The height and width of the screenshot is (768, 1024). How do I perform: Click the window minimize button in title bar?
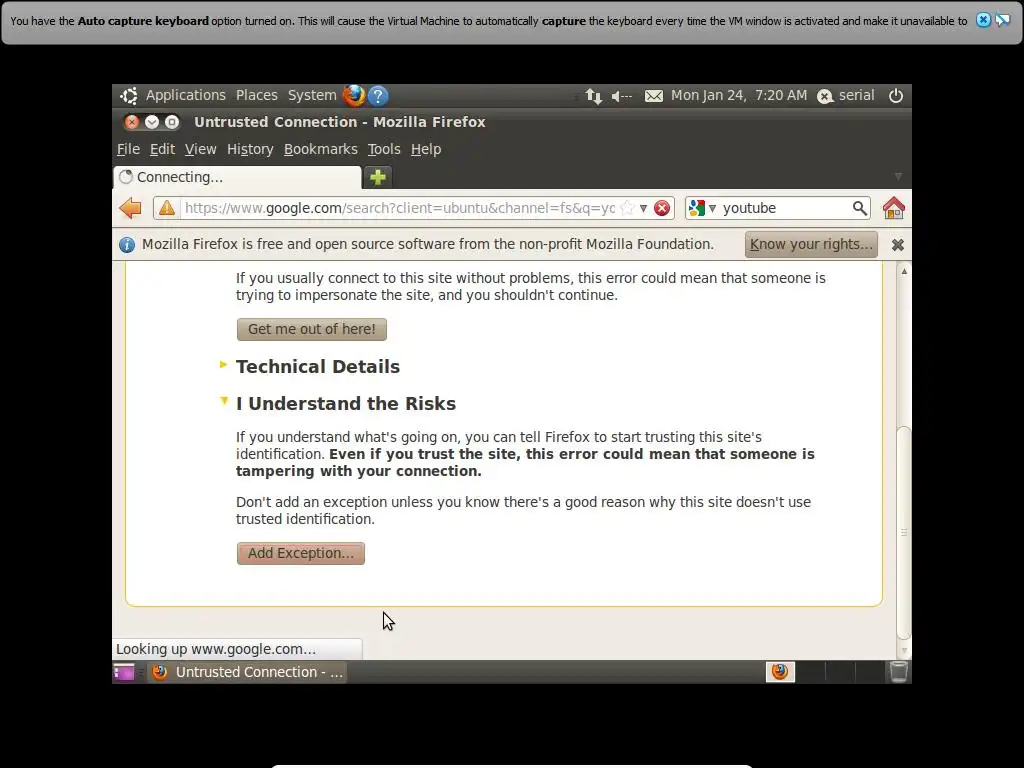click(152, 122)
